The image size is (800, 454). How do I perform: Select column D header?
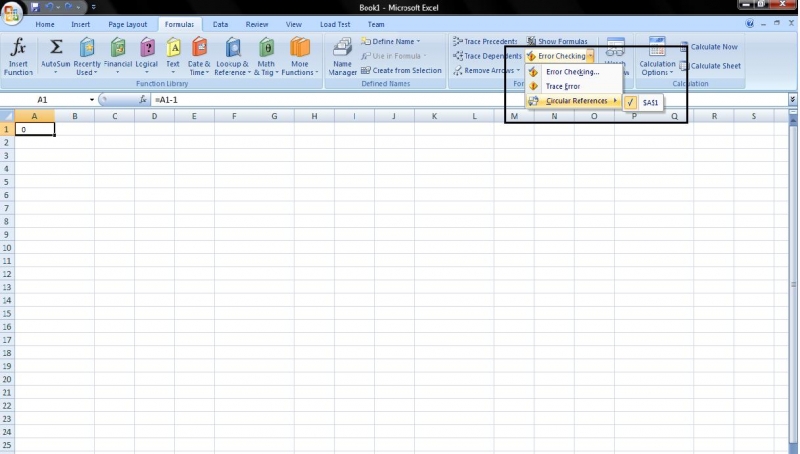154,116
